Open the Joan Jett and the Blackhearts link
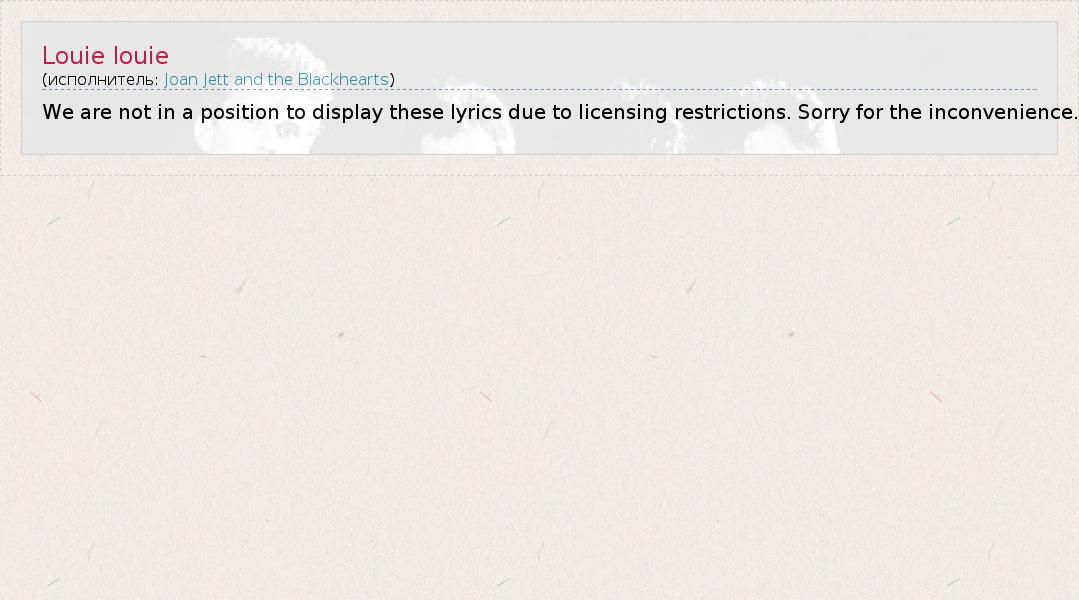The image size is (1079, 600). click(x=276, y=80)
